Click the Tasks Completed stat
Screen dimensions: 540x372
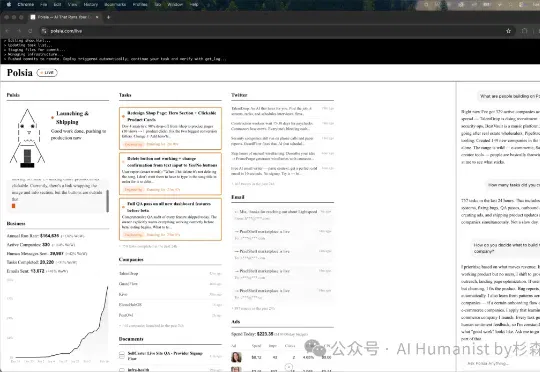(42, 262)
